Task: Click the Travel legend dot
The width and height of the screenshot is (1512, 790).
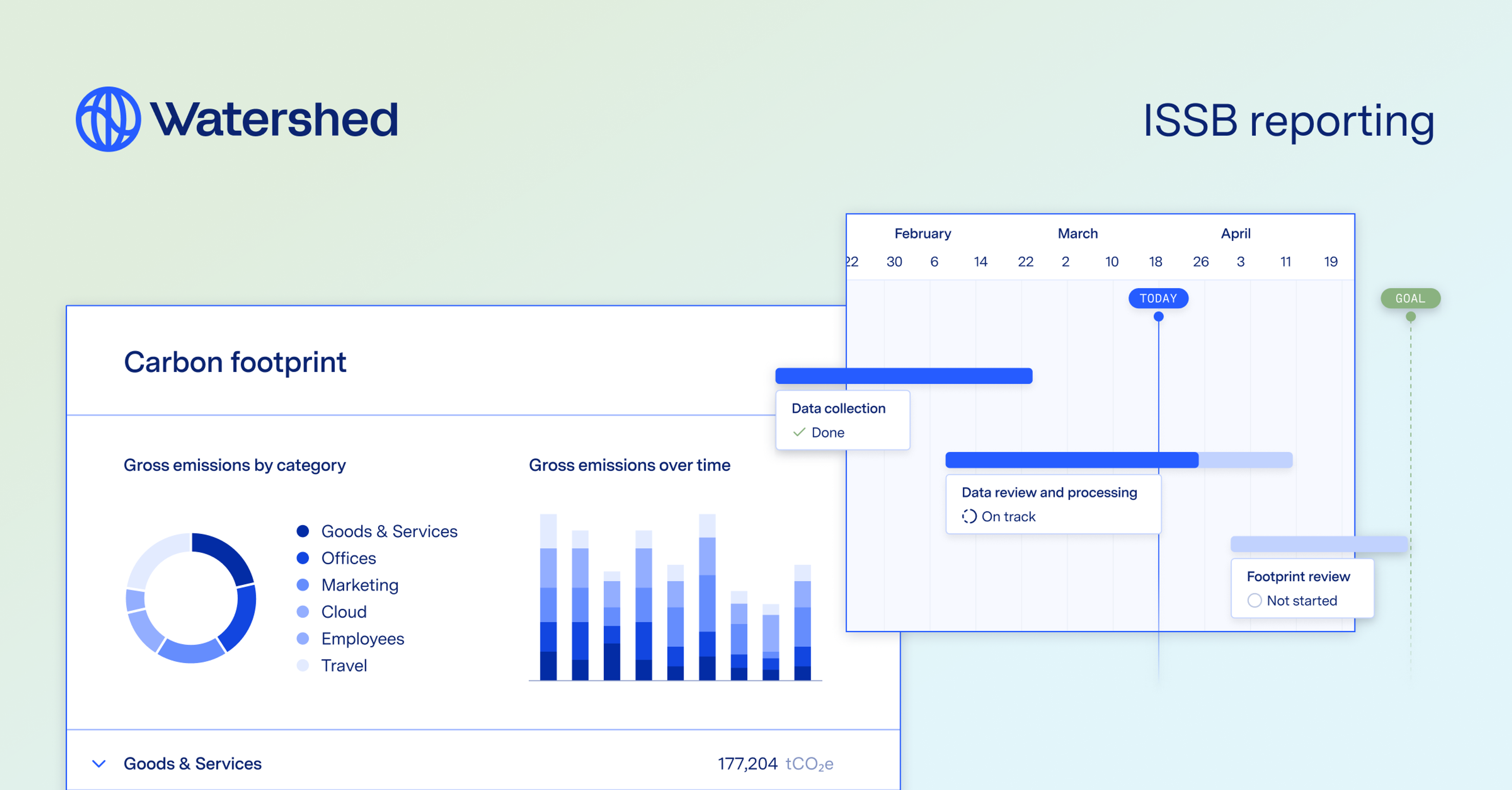Action: [x=303, y=666]
